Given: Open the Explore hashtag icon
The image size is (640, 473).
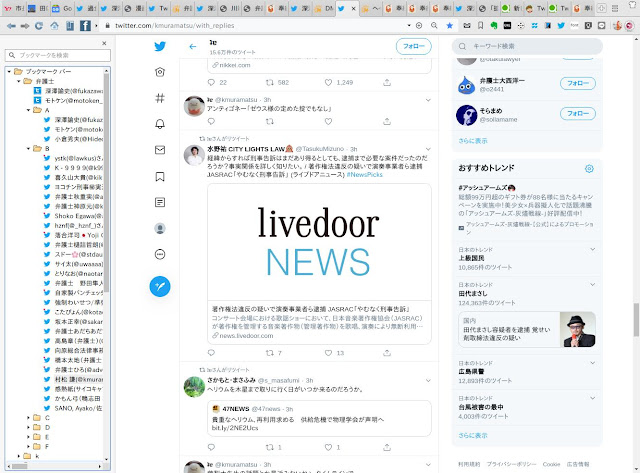Looking at the screenshot, I should click(160, 98).
